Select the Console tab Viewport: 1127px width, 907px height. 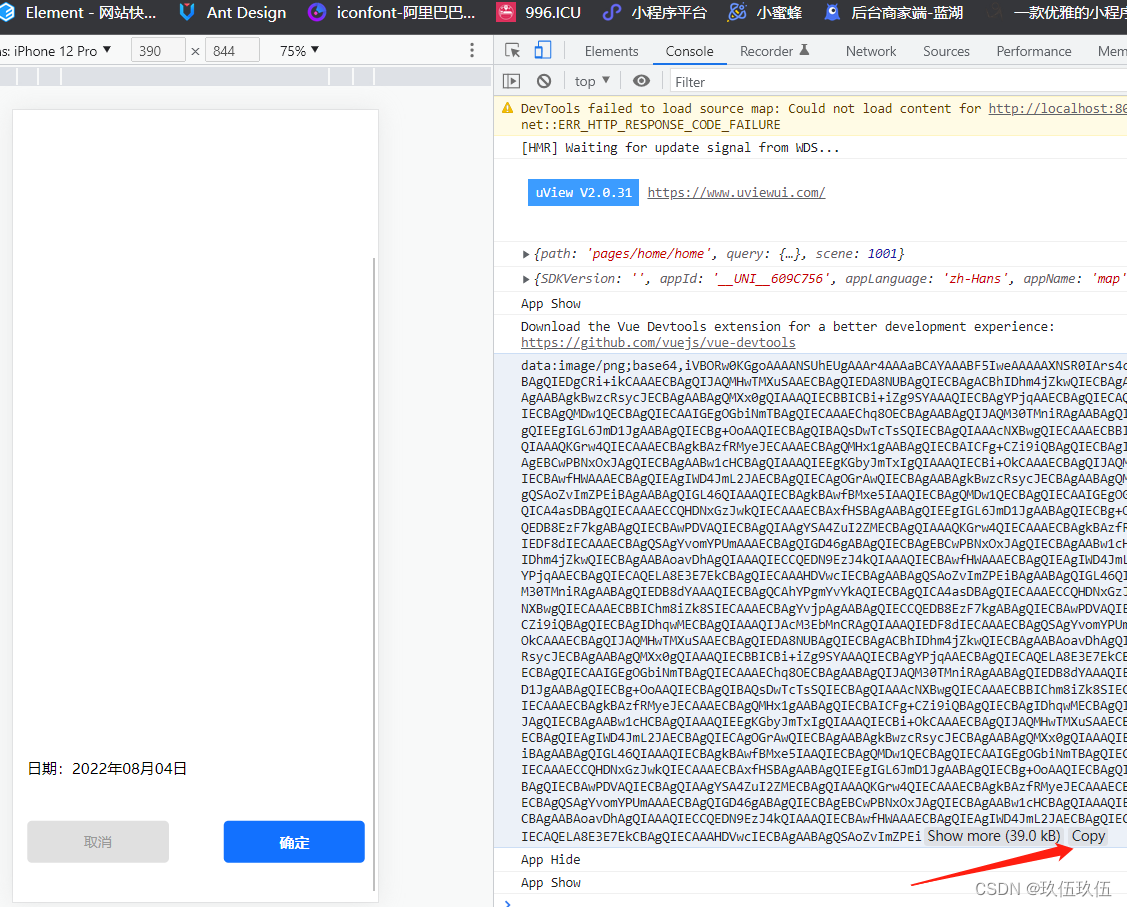(689, 51)
